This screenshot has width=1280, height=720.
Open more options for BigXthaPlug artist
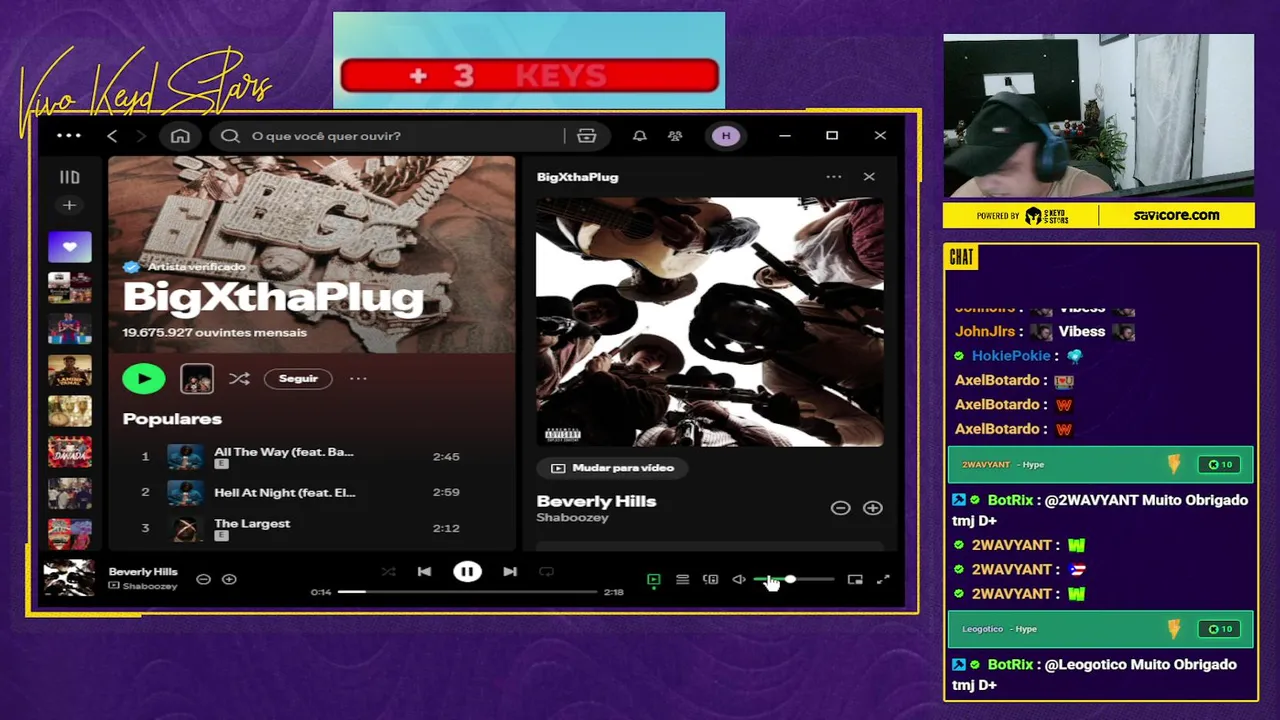click(x=358, y=378)
